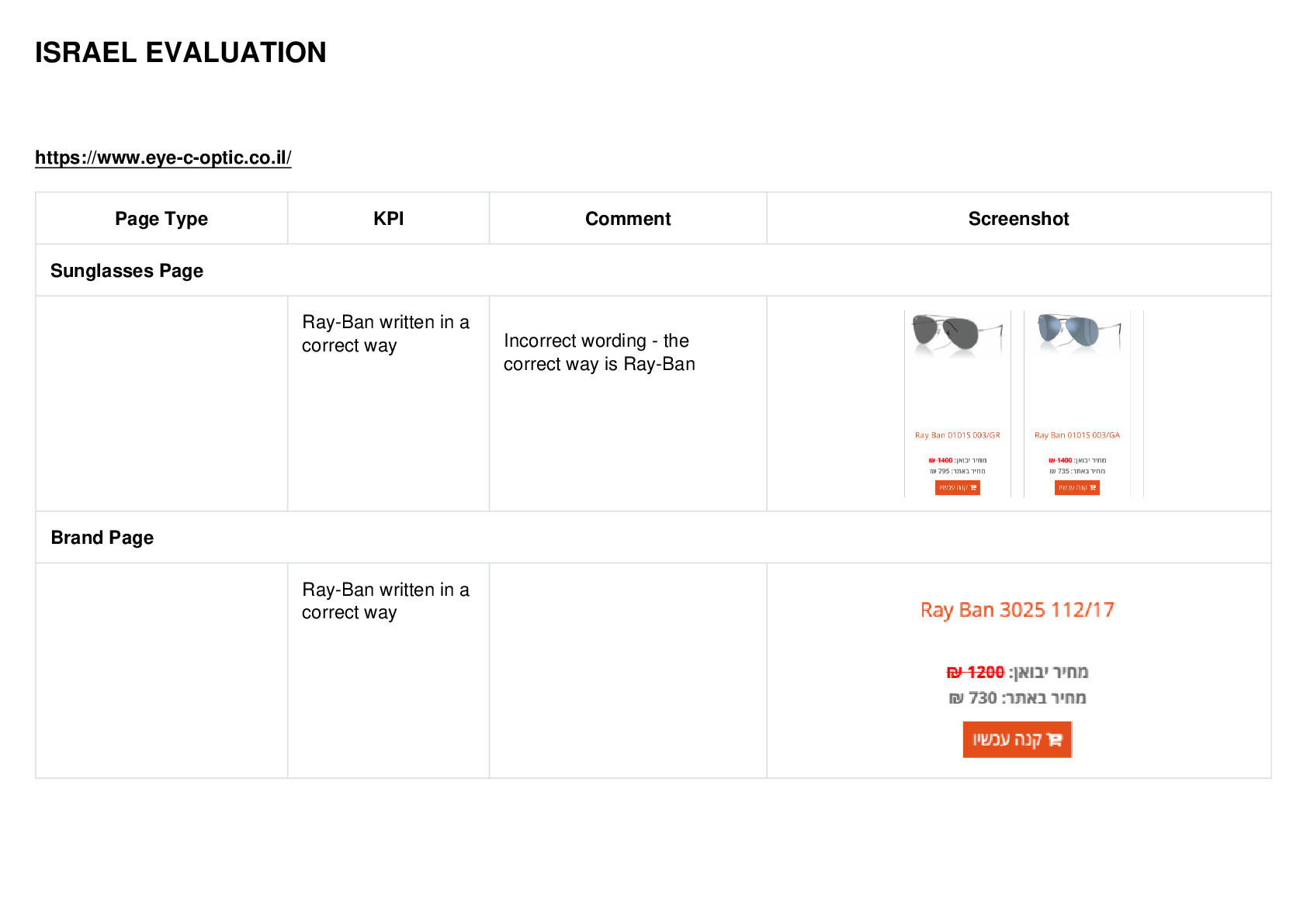Click the cart icon in the large orange button
This screenshot has height=924, width=1307.
click(1054, 739)
